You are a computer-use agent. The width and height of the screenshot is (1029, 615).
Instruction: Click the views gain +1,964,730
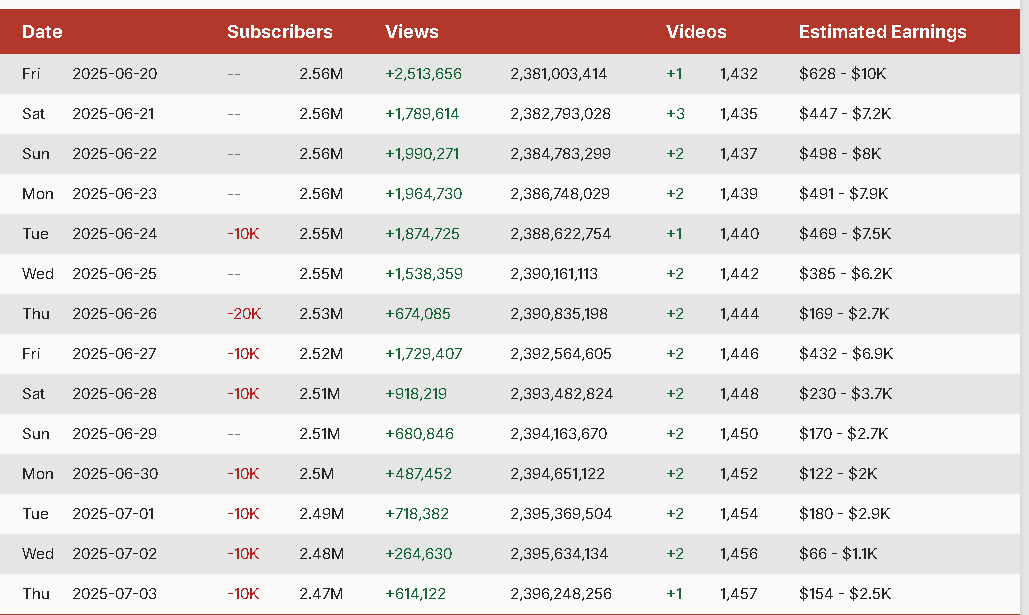(423, 194)
